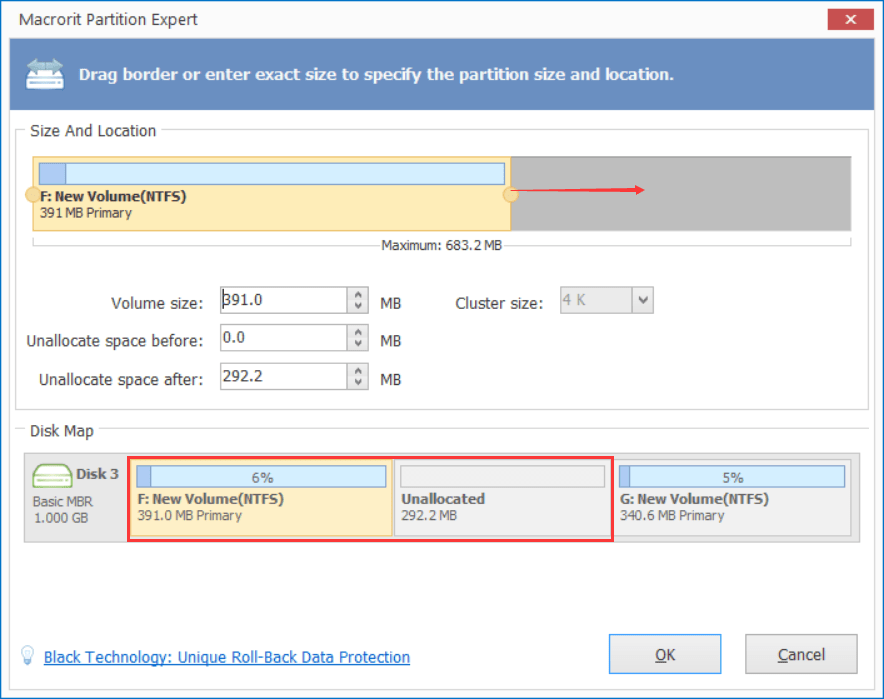Select F: New Volume in the Disk Map

261,498
